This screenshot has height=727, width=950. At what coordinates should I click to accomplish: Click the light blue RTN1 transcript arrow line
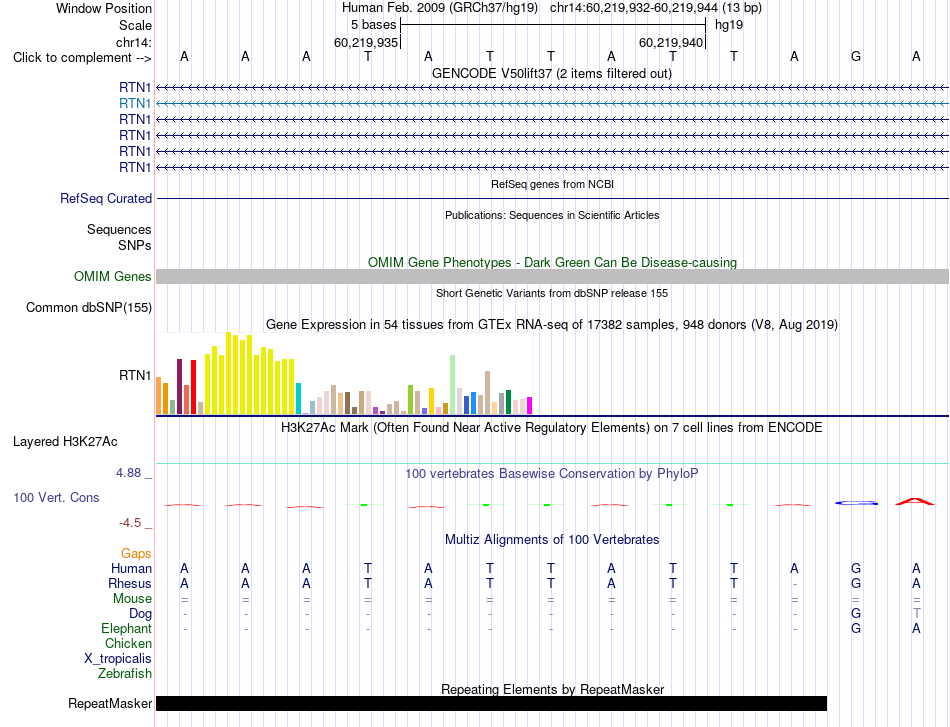coord(552,104)
